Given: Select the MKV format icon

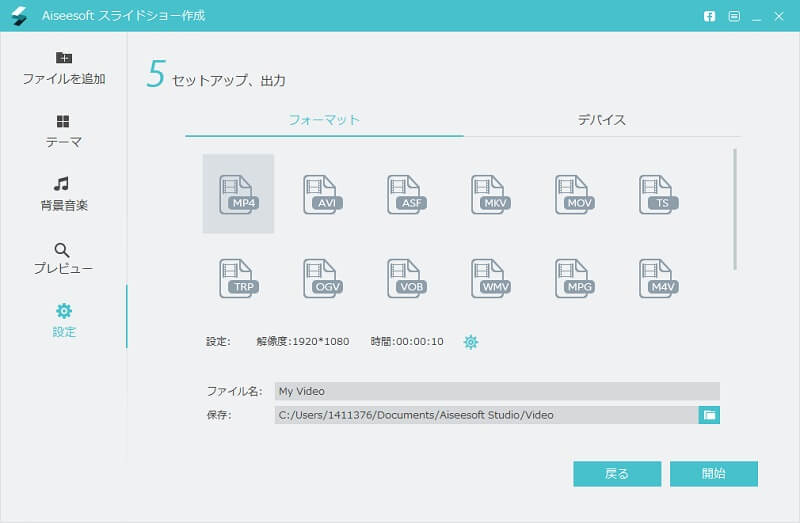Looking at the screenshot, I should coord(491,194).
